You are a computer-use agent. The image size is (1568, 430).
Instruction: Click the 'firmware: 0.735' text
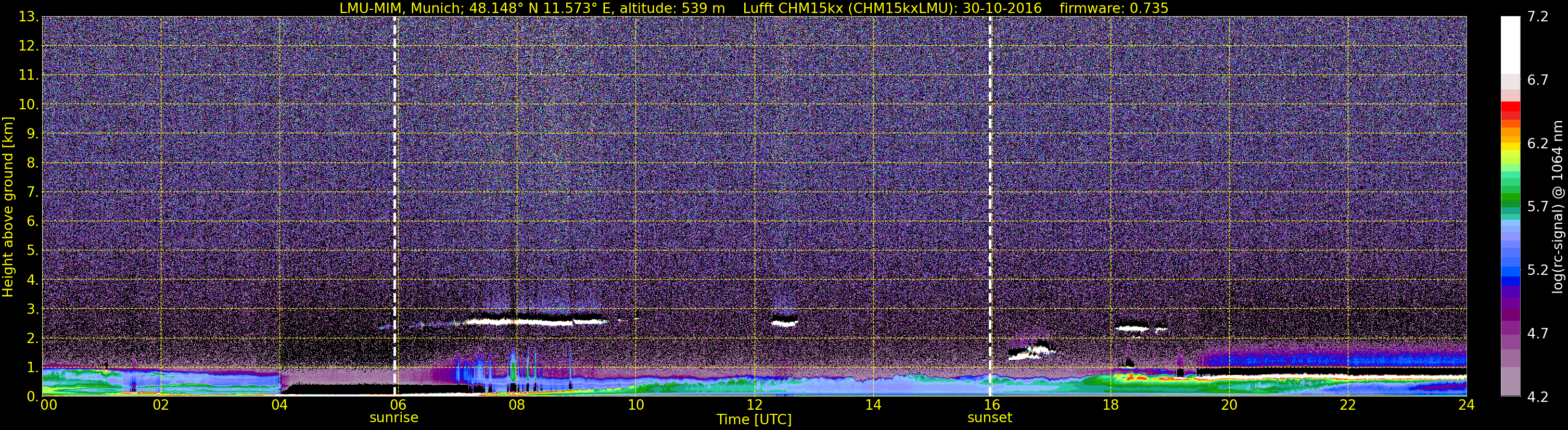[1114, 8]
